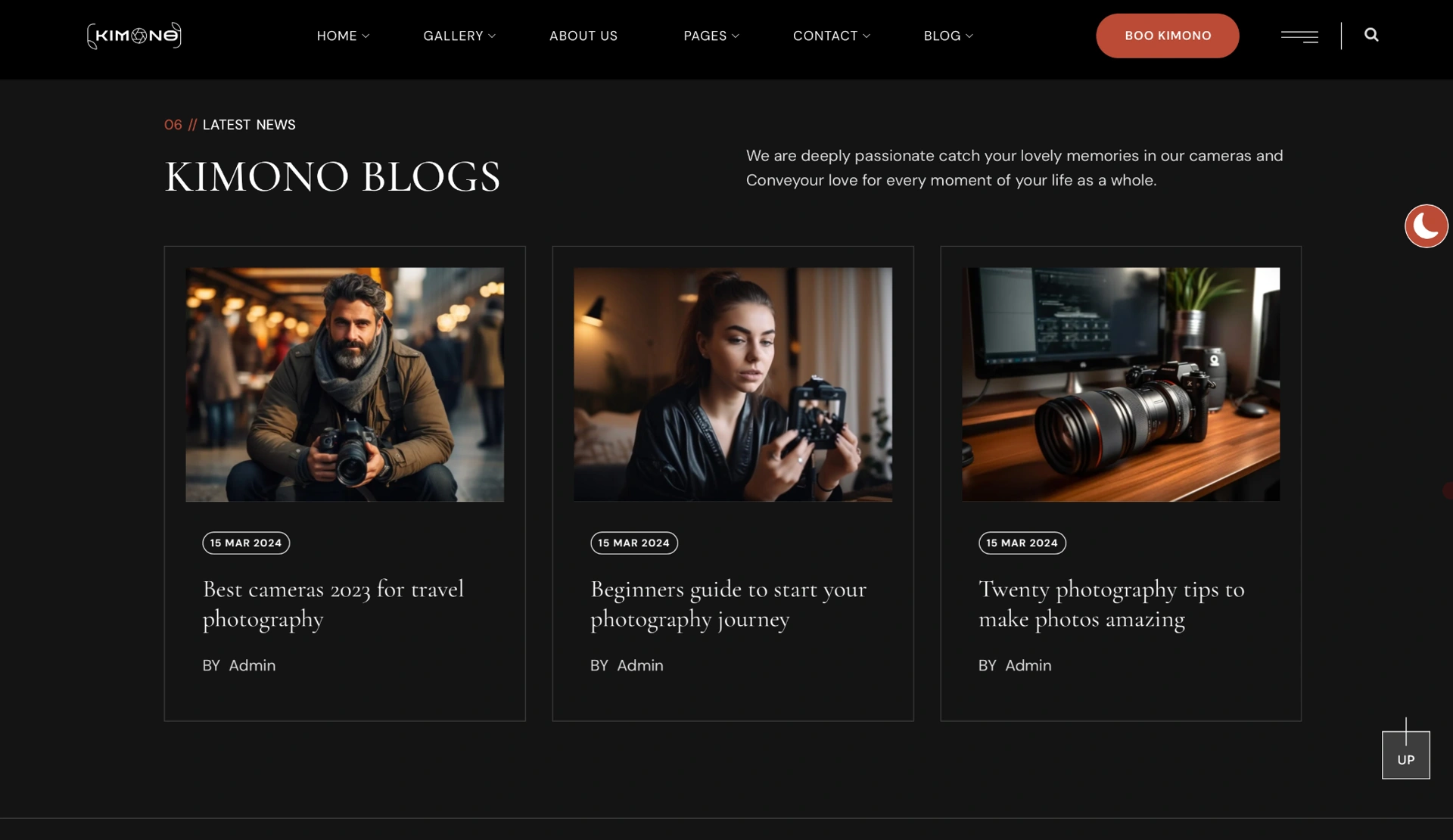Open 'Twenty photography tips to make photos amazing'

[x=1111, y=604]
